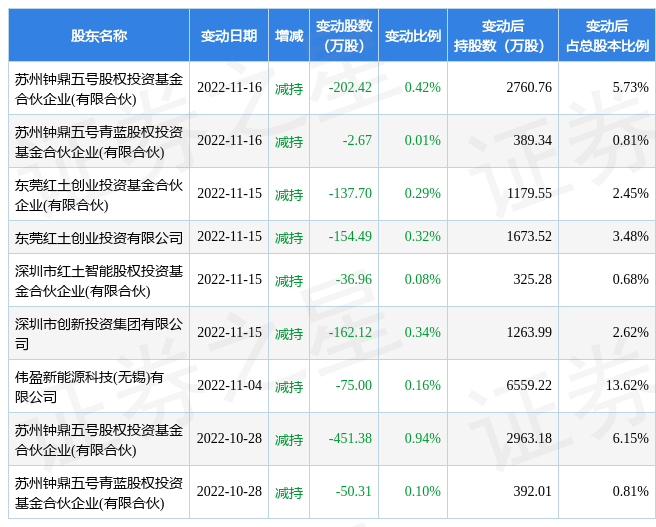The height and width of the screenshot is (527, 656).
Task: Click shareholder 深圳市创新投资集团有限公司 name
Action: pos(99,333)
